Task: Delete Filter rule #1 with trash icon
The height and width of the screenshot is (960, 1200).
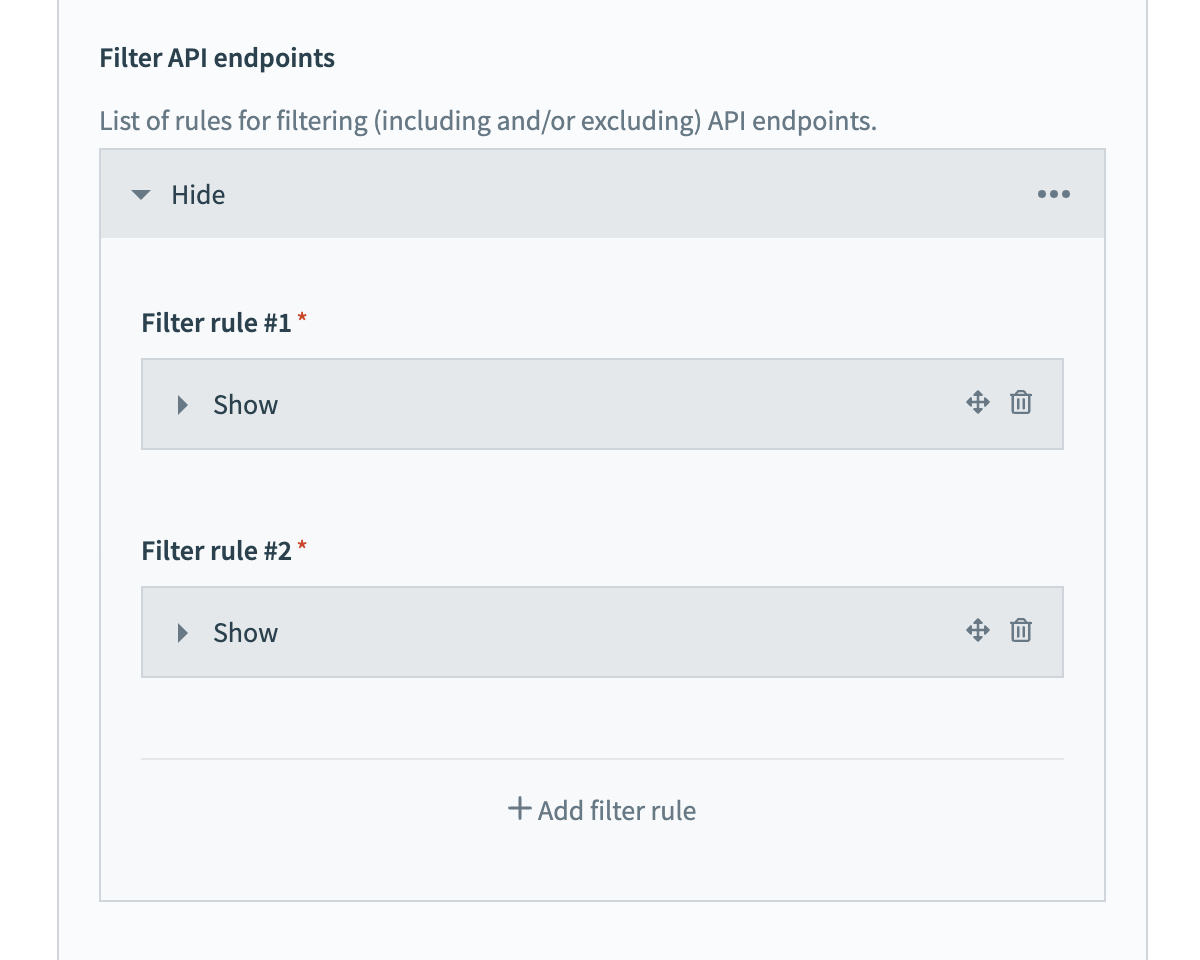Action: [x=1020, y=403]
